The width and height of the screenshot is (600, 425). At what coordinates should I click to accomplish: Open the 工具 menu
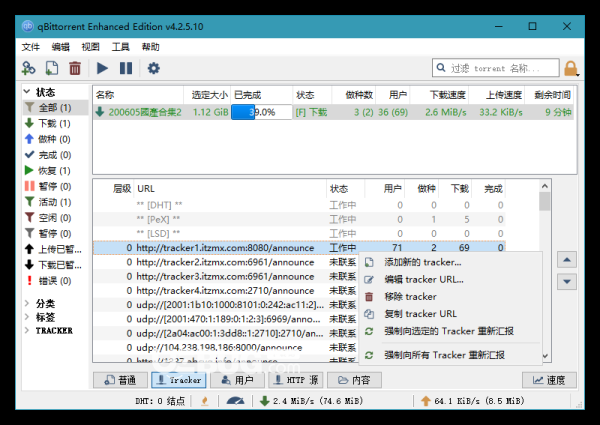pyautogui.click(x=121, y=47)
